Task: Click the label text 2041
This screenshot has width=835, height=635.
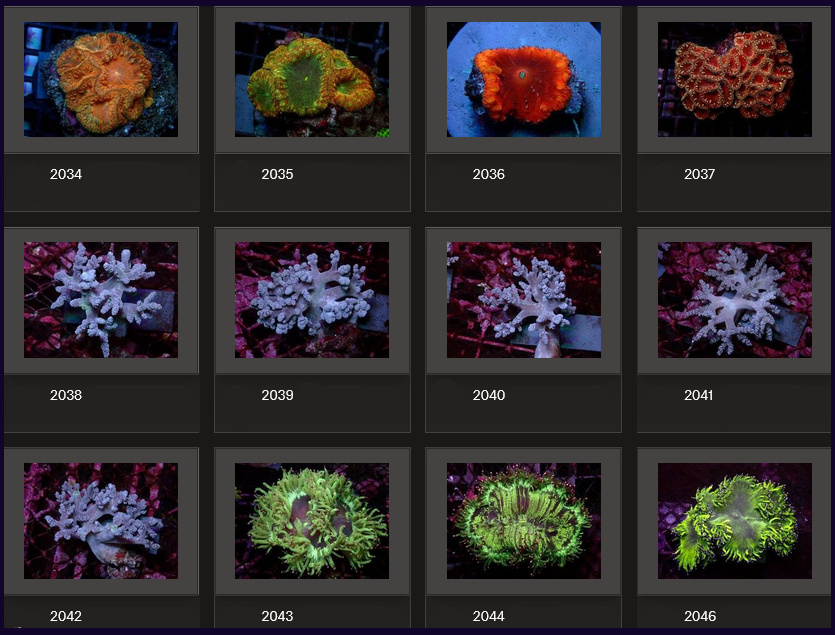Action: tap(699, 395)
